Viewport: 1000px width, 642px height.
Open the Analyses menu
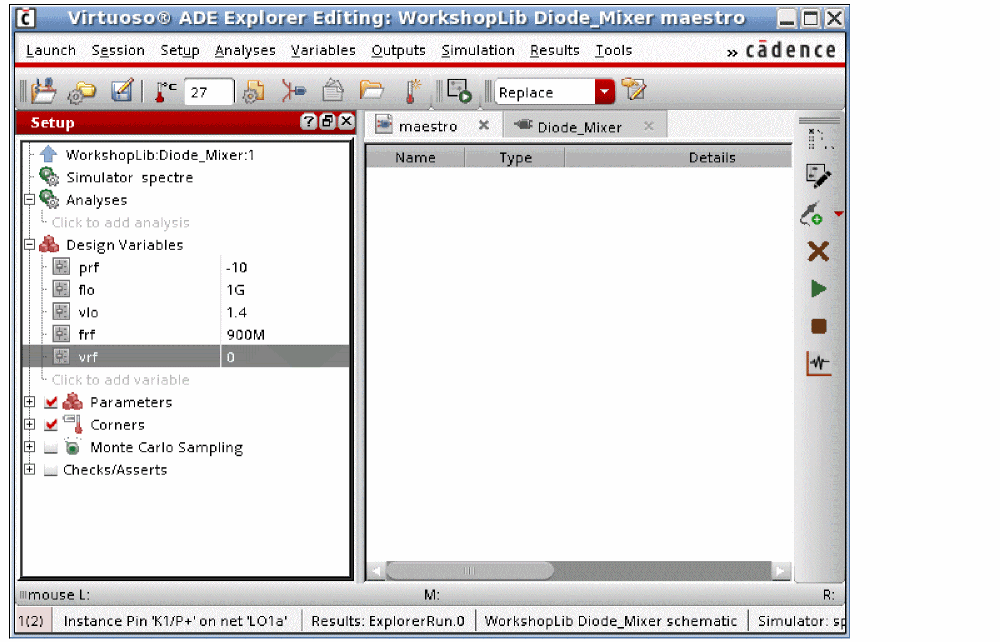(245, 50)
